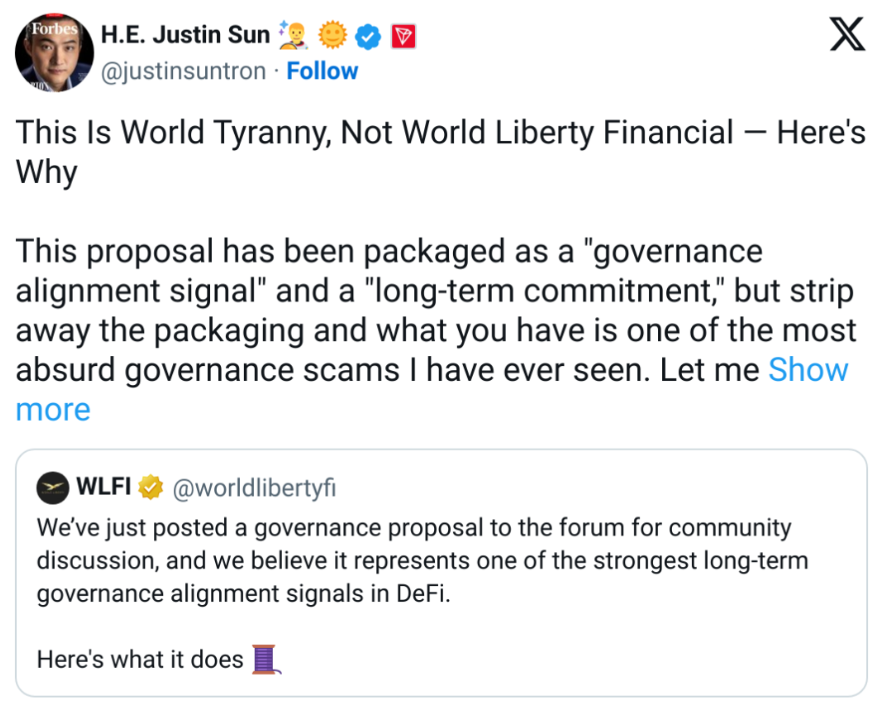888x704 pixels.
Task: Open the @justinsuntron handle link
Action: click(x=186, y=71)
